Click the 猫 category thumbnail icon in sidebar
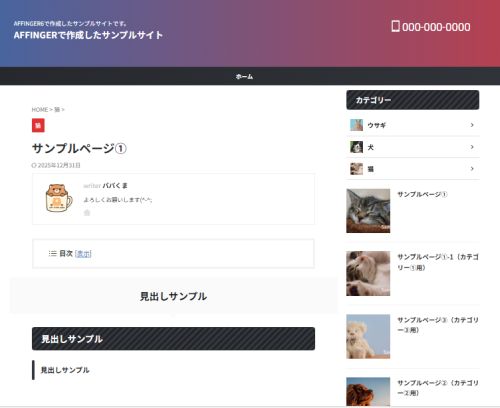Viewport: 500px width, 408px height. (x=356, y=169)
